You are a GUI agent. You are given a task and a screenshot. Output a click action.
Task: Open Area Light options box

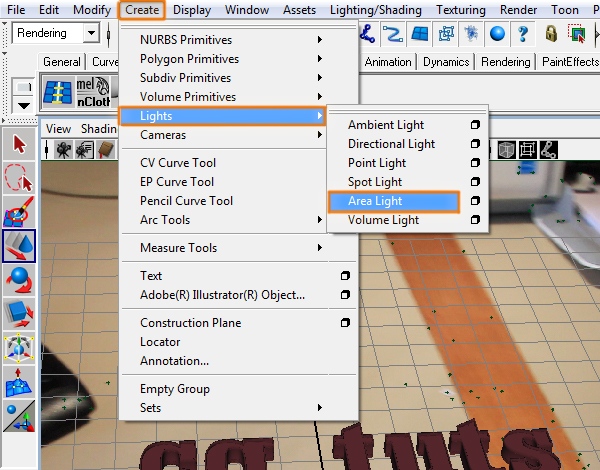(x=475, y=201)
